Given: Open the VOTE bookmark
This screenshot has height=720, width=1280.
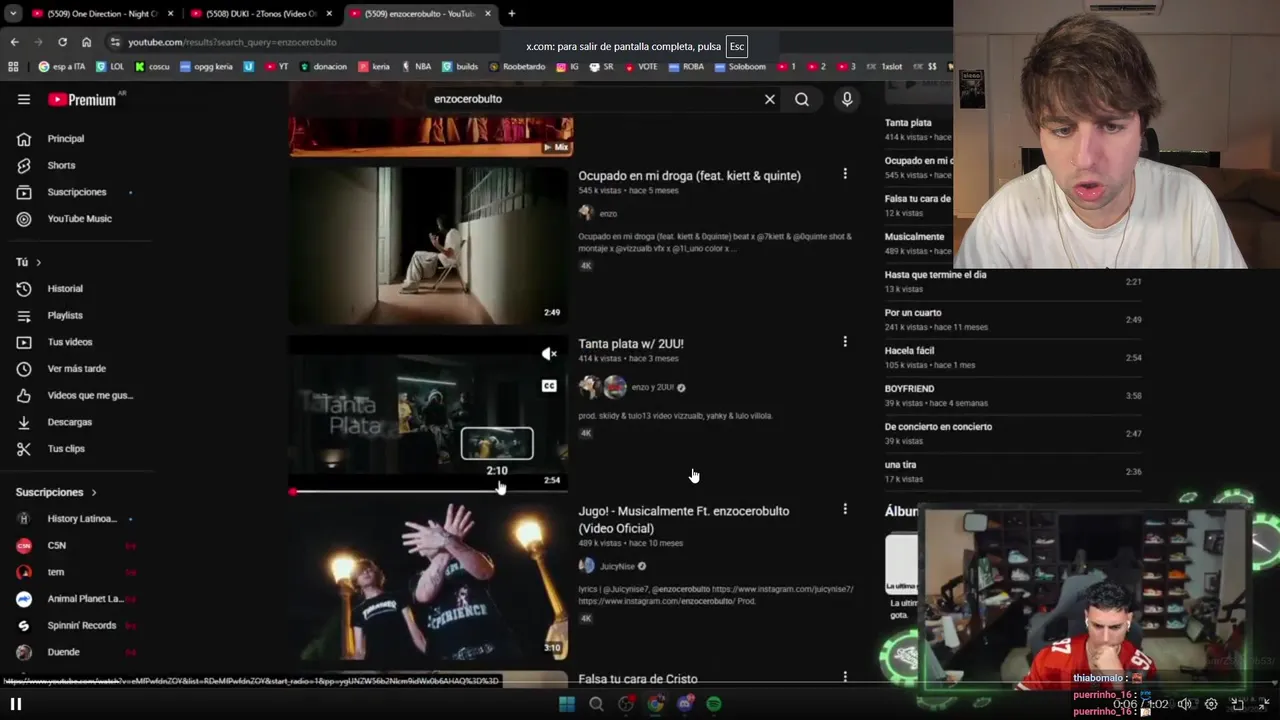Looking at the screenshot, I should tap(641, 67).
